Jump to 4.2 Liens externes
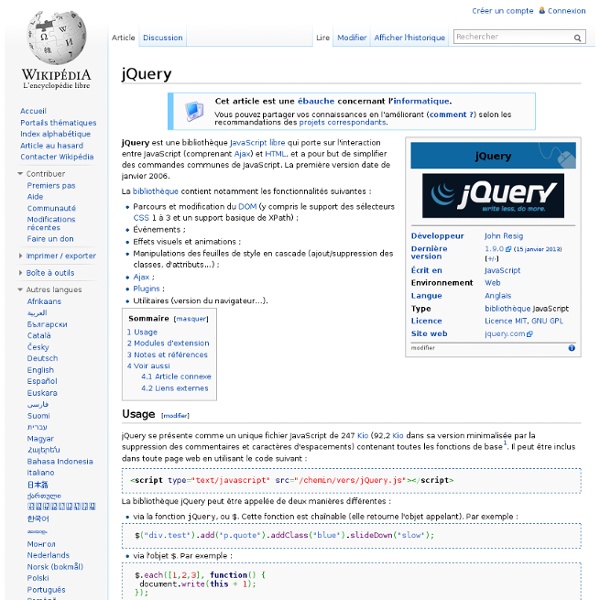The width and height of the screenshot is (600, 600). 174,388
